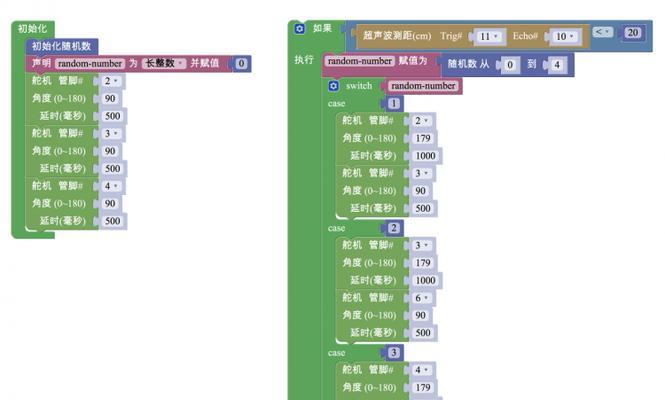Edit the initial value 0 after 并赋值

241,64
